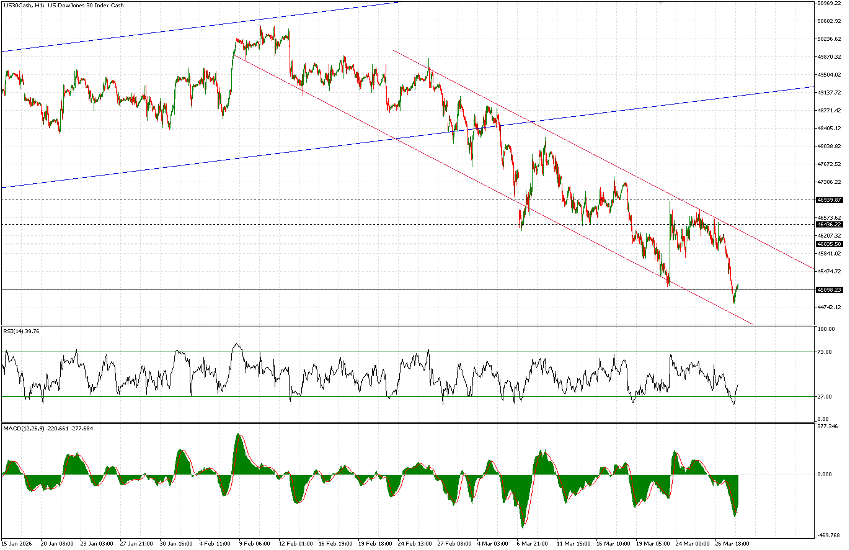Click the divider between price chart and RSI

(400, 325)
